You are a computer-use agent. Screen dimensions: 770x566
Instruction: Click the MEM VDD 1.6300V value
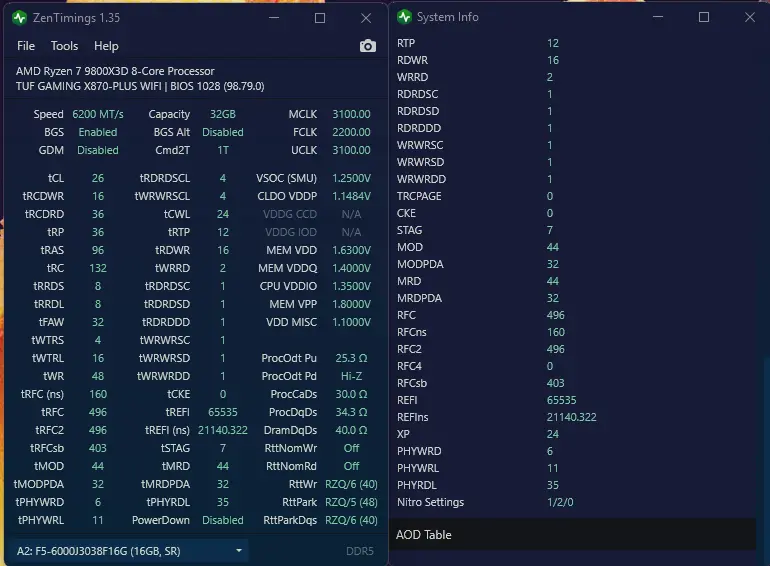(x=351, y=250)
